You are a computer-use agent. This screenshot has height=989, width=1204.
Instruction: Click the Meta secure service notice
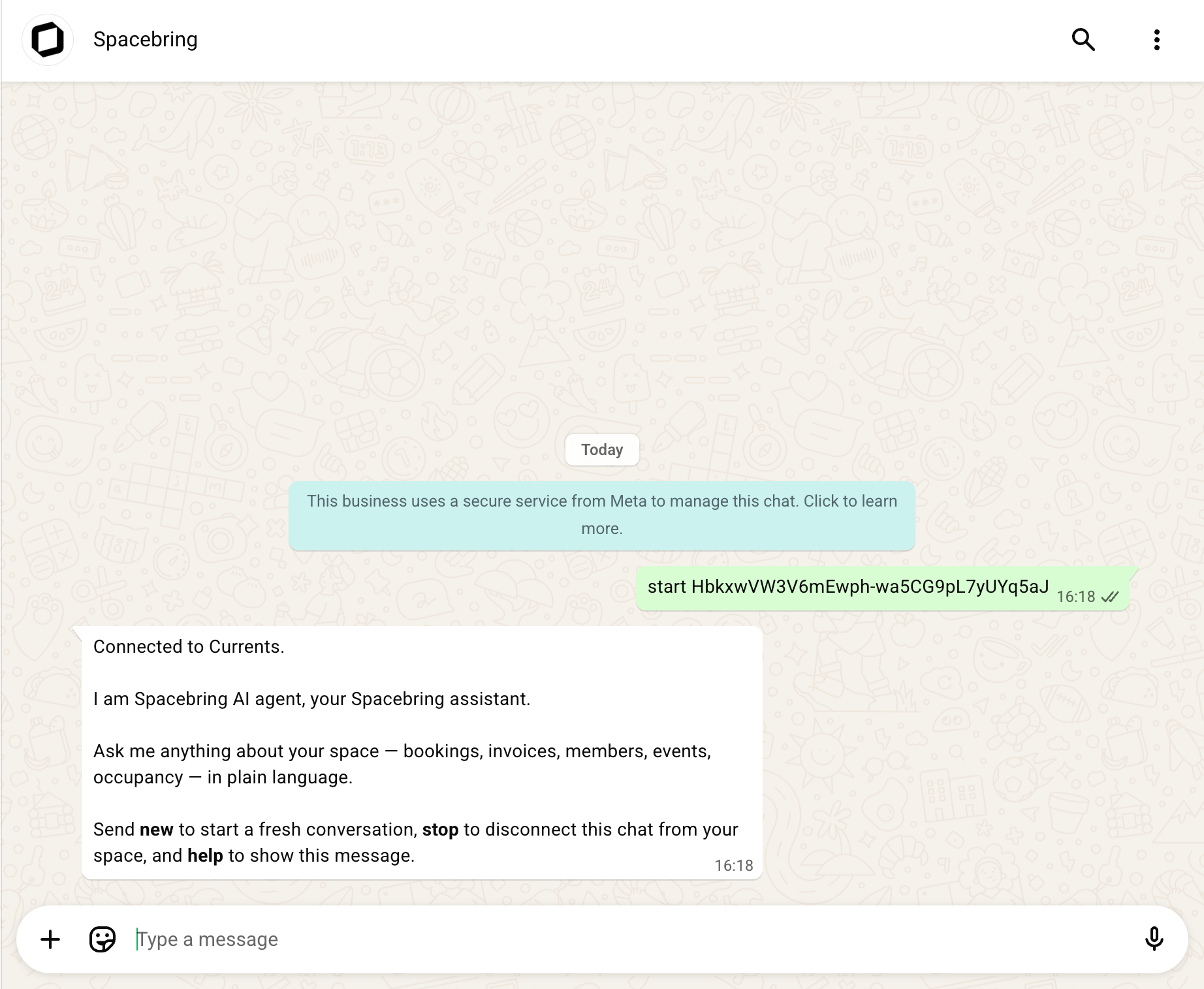click(602, 515)
